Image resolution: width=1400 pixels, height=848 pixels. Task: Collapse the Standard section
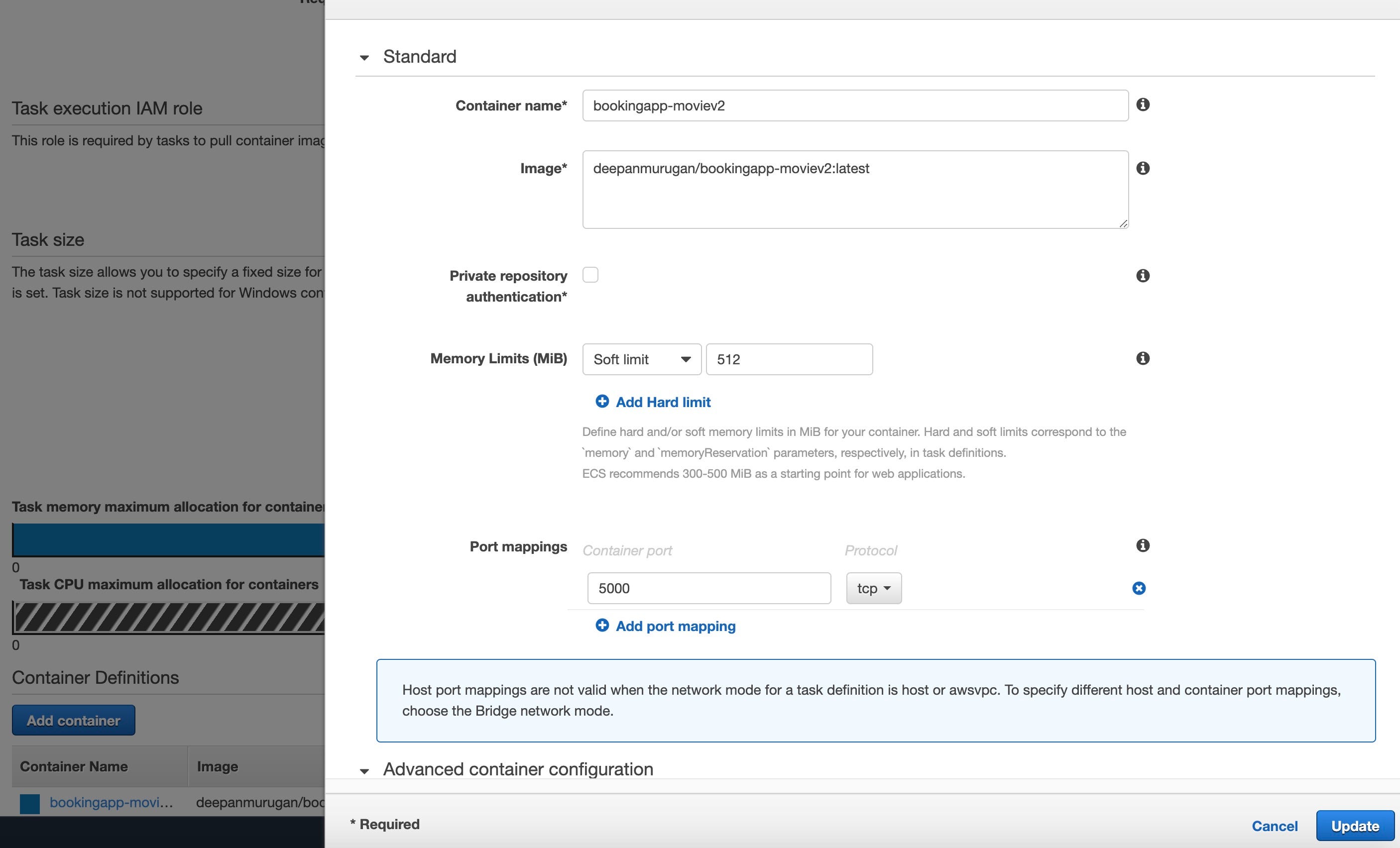(x=365, y=57)
